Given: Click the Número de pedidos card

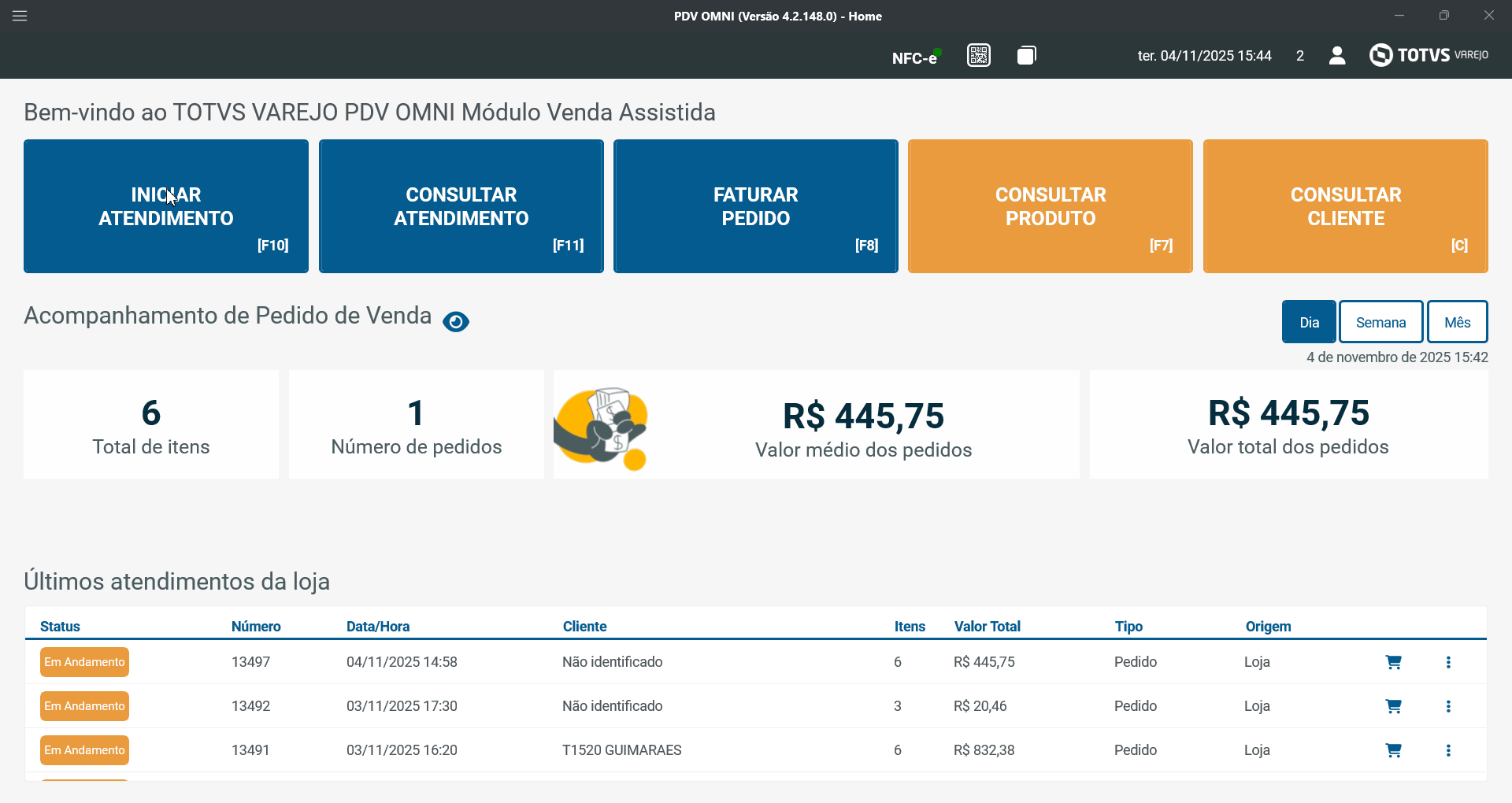Looking at the screenshot, I should [417, 424].
